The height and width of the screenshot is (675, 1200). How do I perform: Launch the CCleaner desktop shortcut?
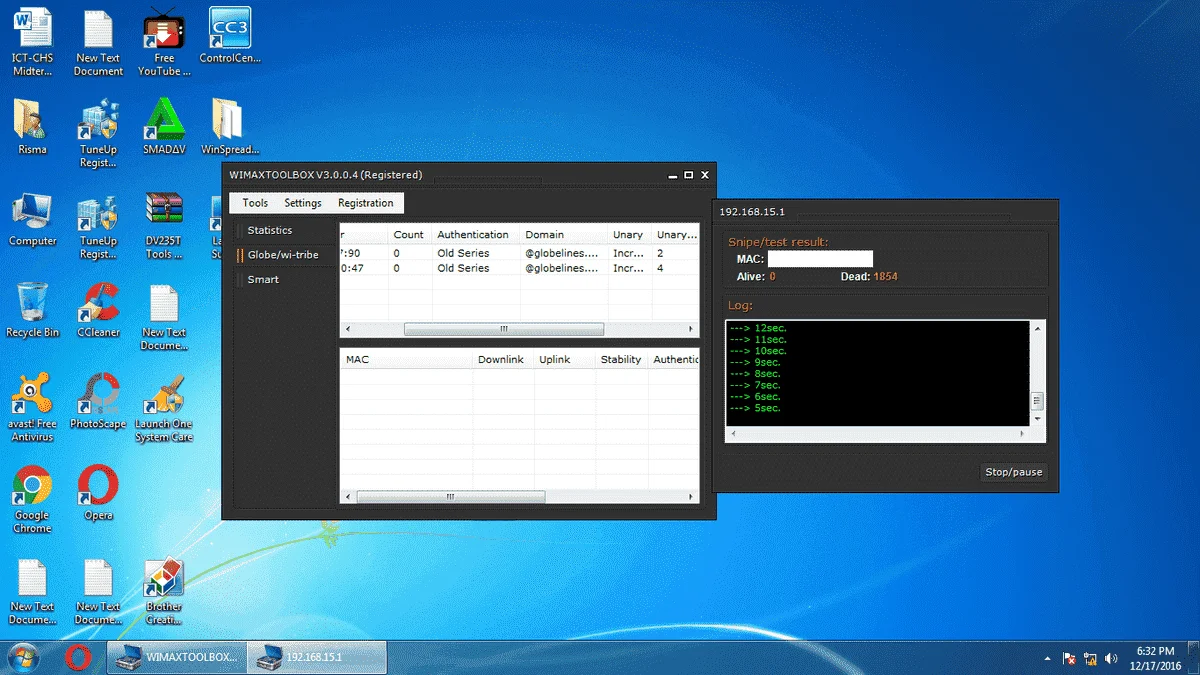click(x=98, y=310)
